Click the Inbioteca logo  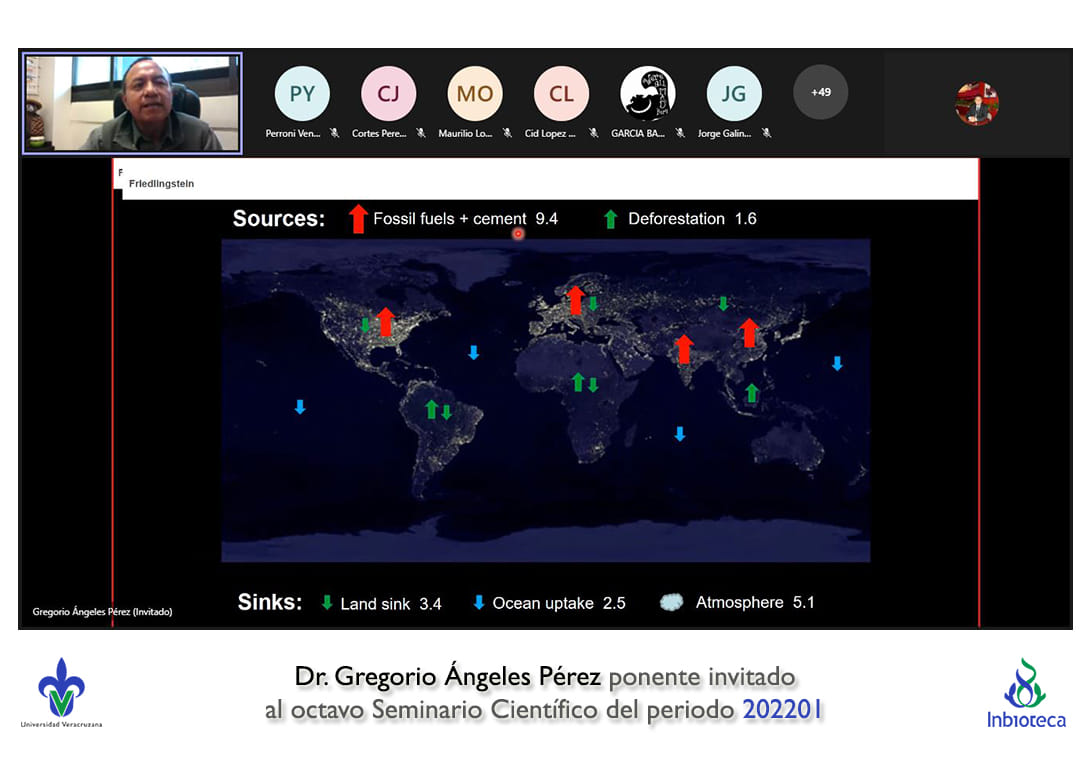tap(1025, 693)
